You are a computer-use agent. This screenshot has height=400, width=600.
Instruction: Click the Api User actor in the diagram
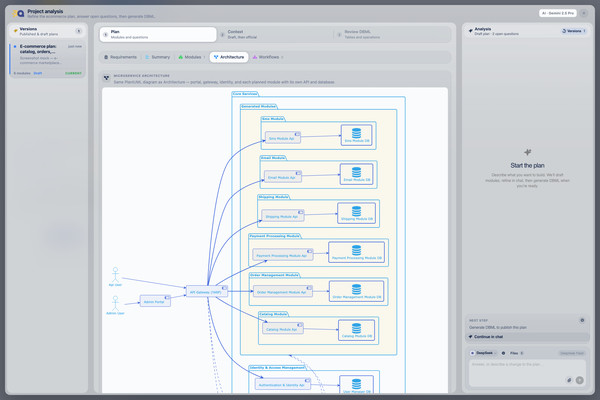115,277
